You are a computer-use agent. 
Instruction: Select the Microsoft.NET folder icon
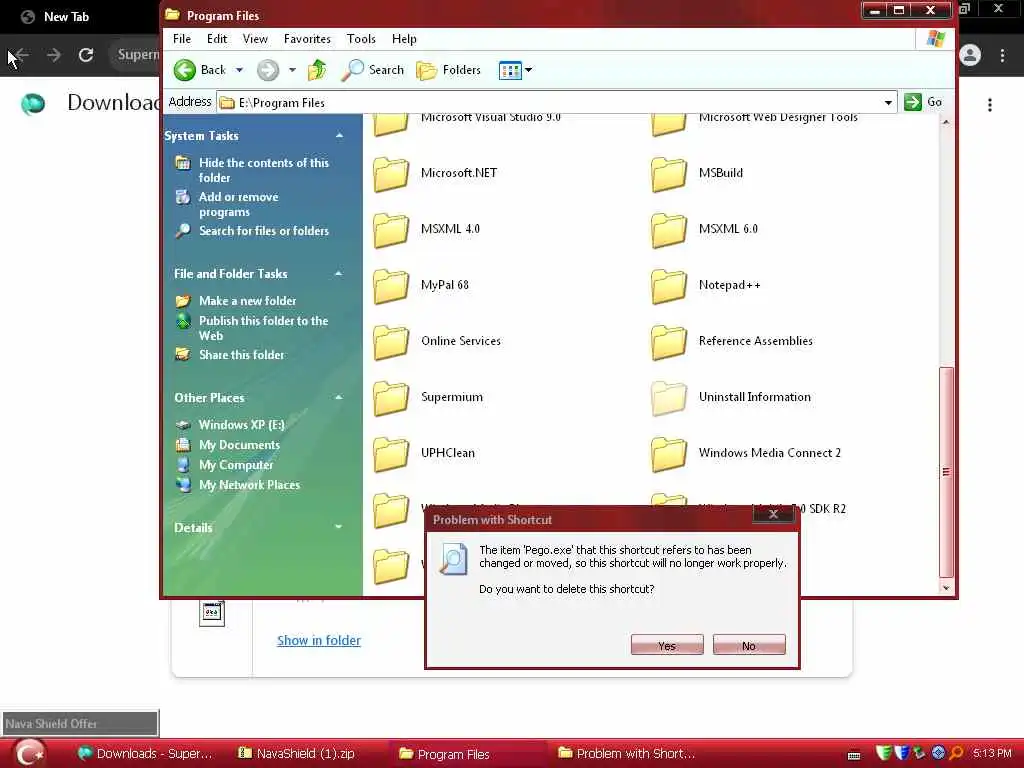391,174
